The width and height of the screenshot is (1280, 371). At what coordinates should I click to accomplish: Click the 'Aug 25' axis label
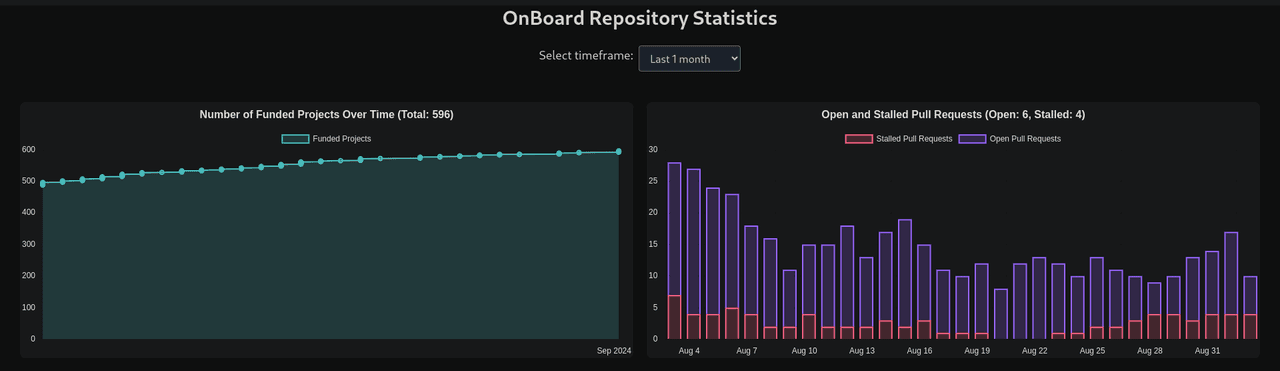point(1093,351)
